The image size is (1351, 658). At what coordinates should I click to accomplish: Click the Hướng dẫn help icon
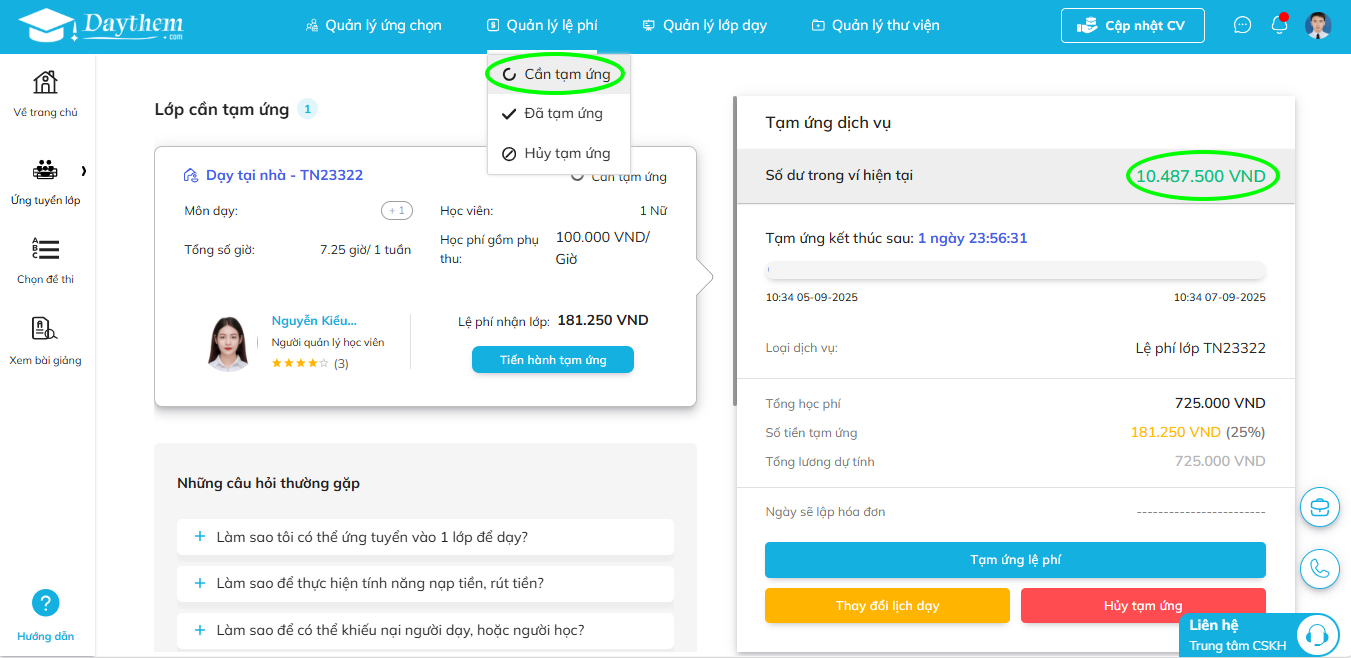(x=46, y=603)
